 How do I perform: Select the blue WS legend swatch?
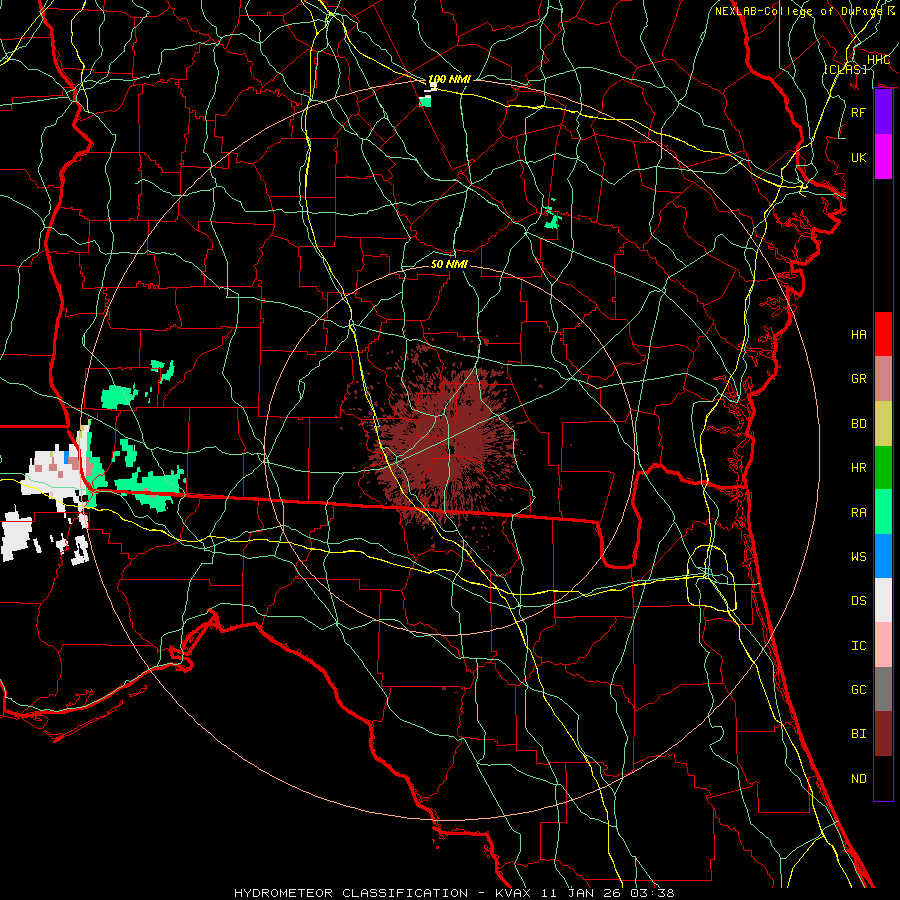pos(883,556)
